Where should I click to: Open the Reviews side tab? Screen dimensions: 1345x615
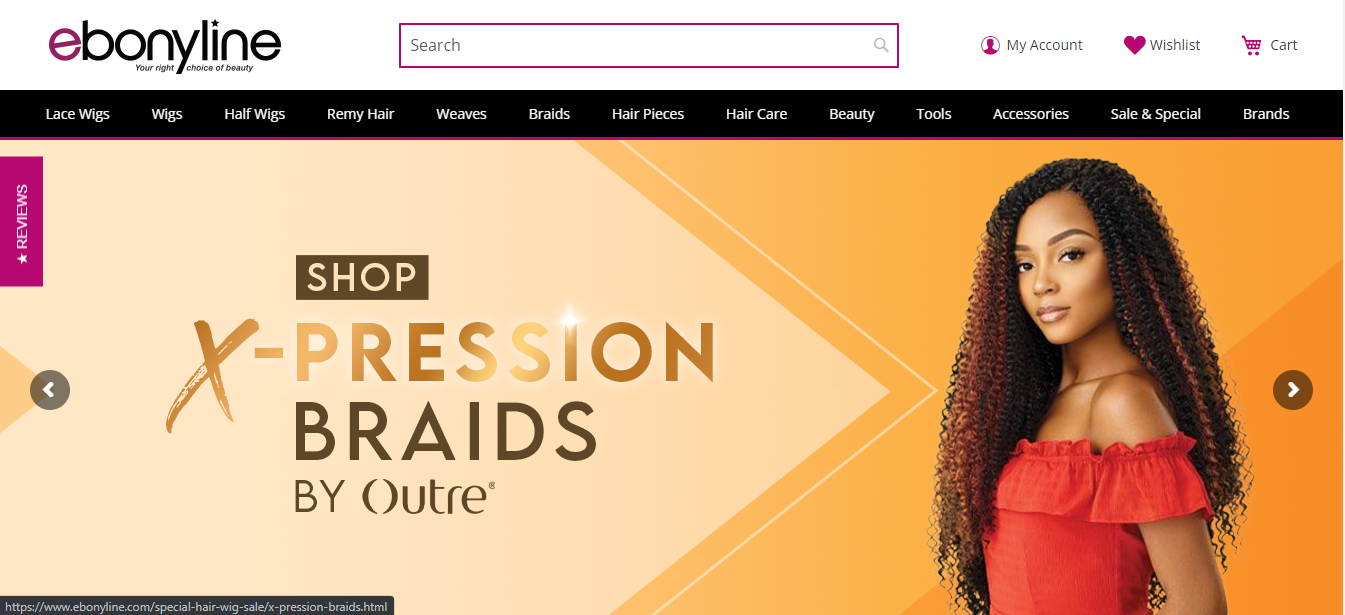(21, 221)
